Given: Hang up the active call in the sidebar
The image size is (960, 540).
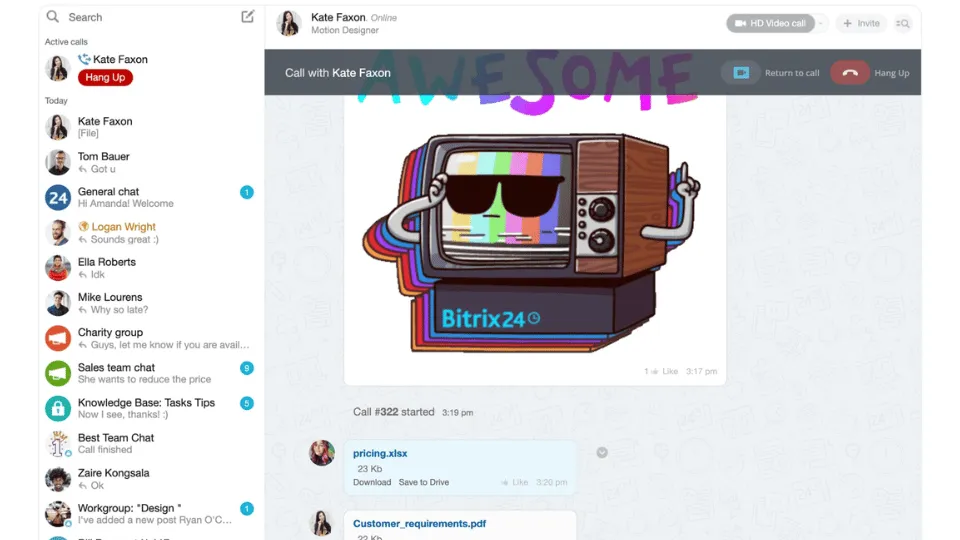Looking at the screenshot, I should click(x=105, y=77).
